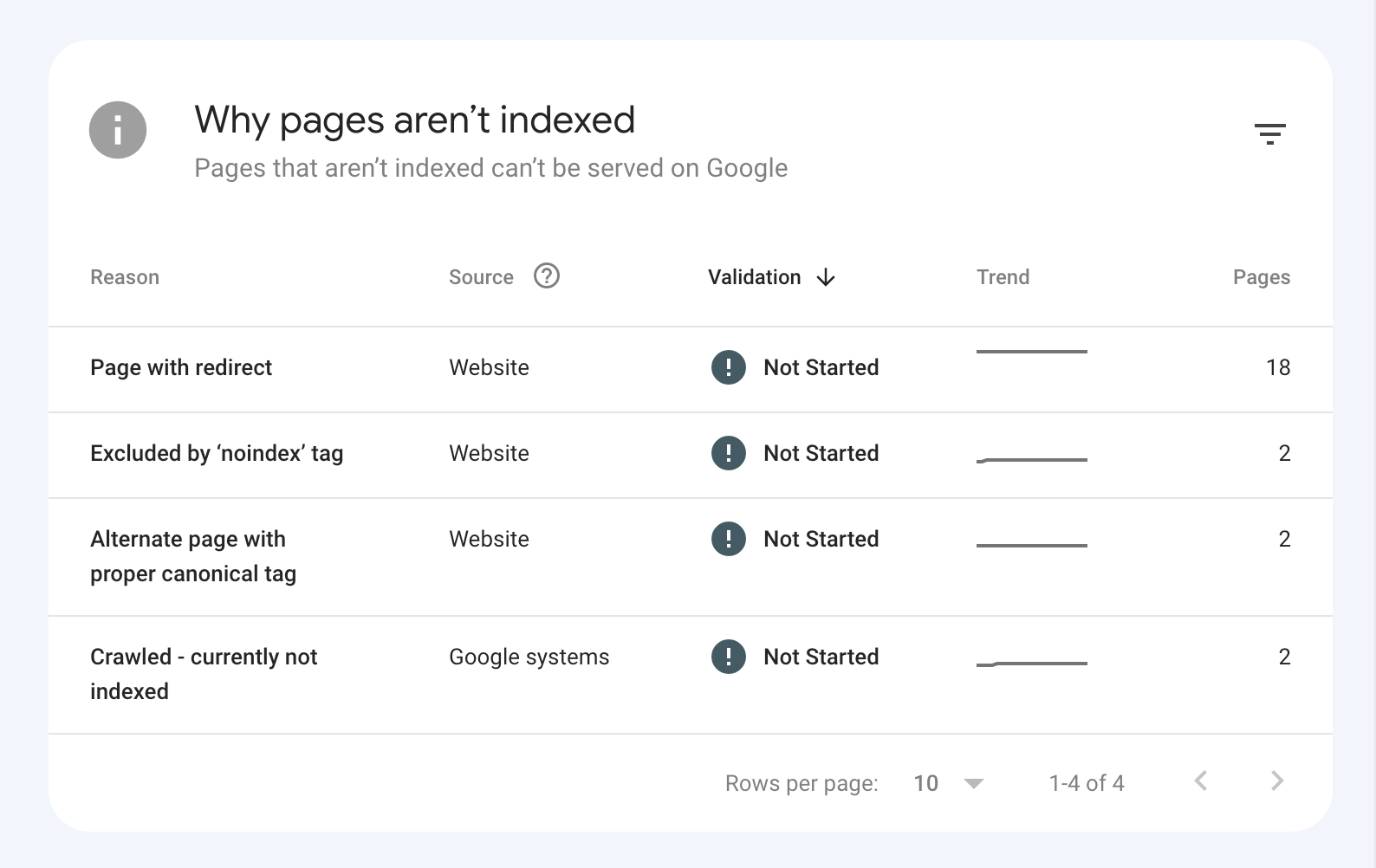Open the rows per page dropdown arrow
This screenshot has width=1376, height=868.
point(973,783)
